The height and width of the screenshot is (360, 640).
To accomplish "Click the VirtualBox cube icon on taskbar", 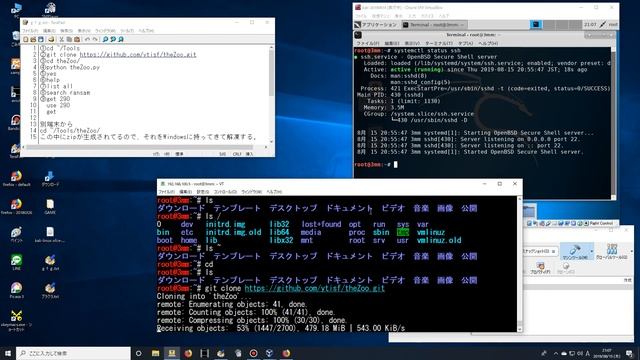I will 269,353.
